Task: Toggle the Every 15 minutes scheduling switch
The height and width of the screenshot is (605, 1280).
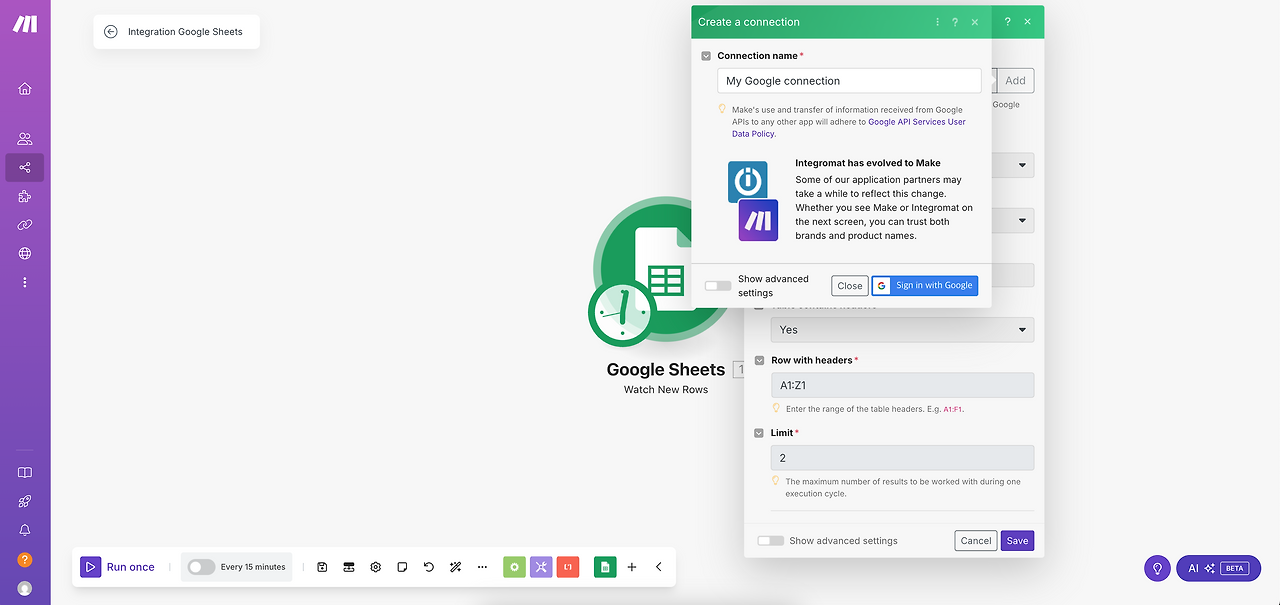Action: [201, 567]
